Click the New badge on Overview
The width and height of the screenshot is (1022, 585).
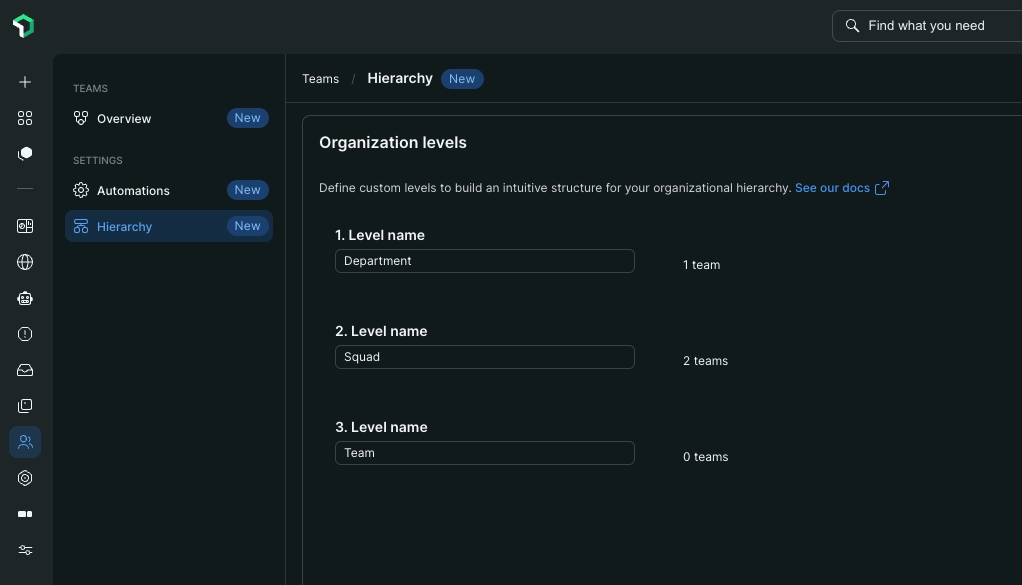pos(248,118)
